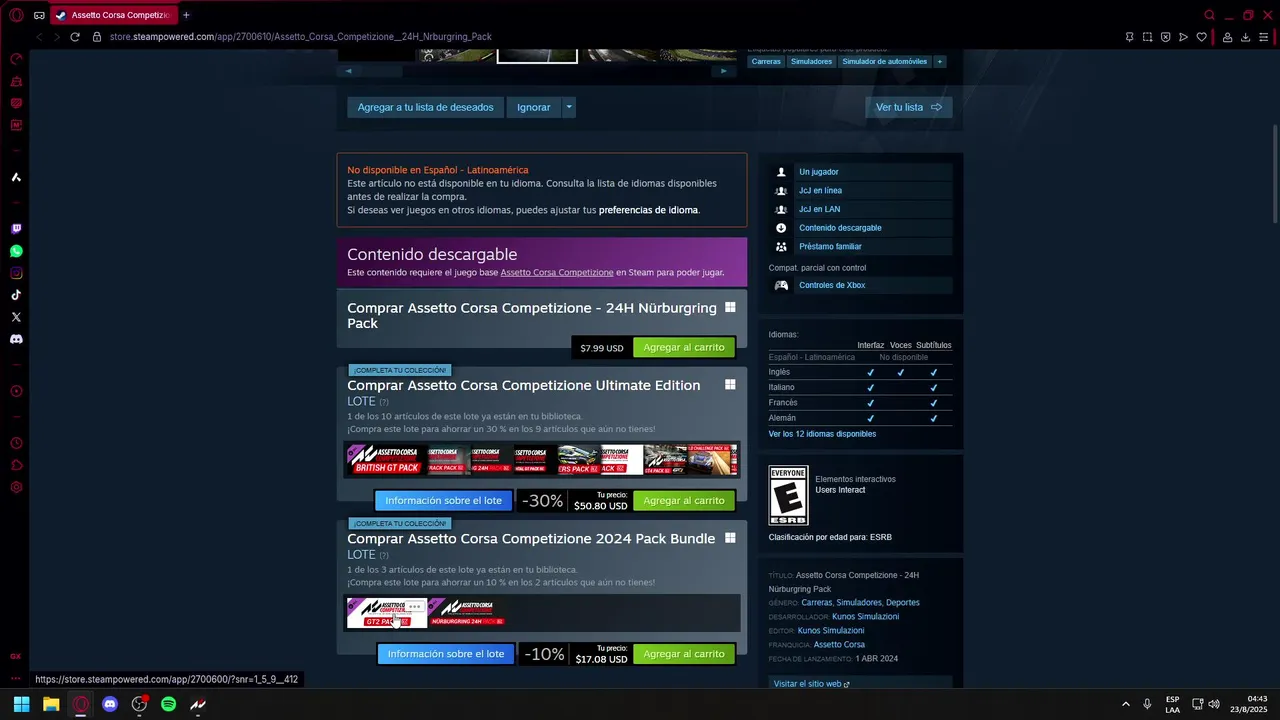1280x720 pixels.
Task: Add 2024 Pack Bundle to cart
Action: [x=684, y=654]
